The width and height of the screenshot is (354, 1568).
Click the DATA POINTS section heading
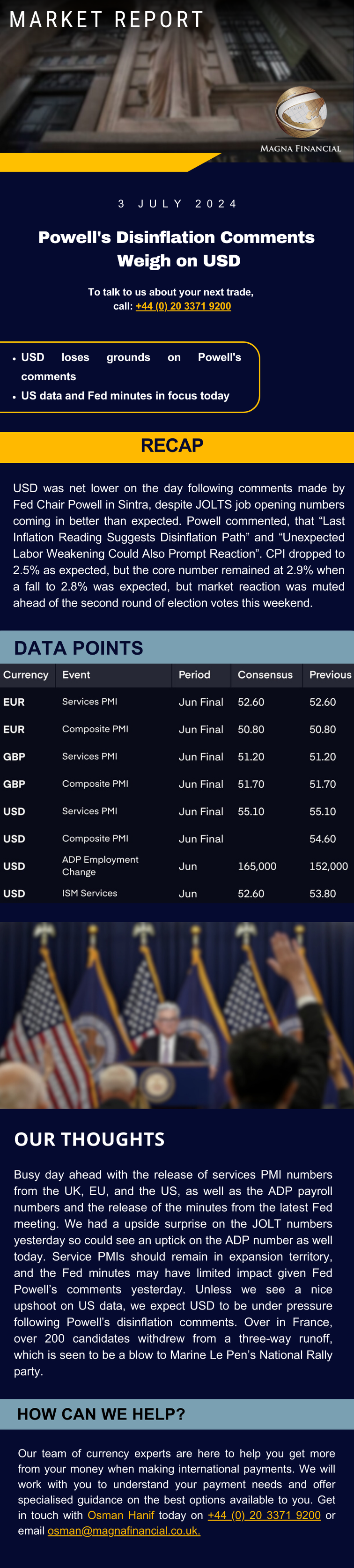pyautogui.click(x=79, y=648)
